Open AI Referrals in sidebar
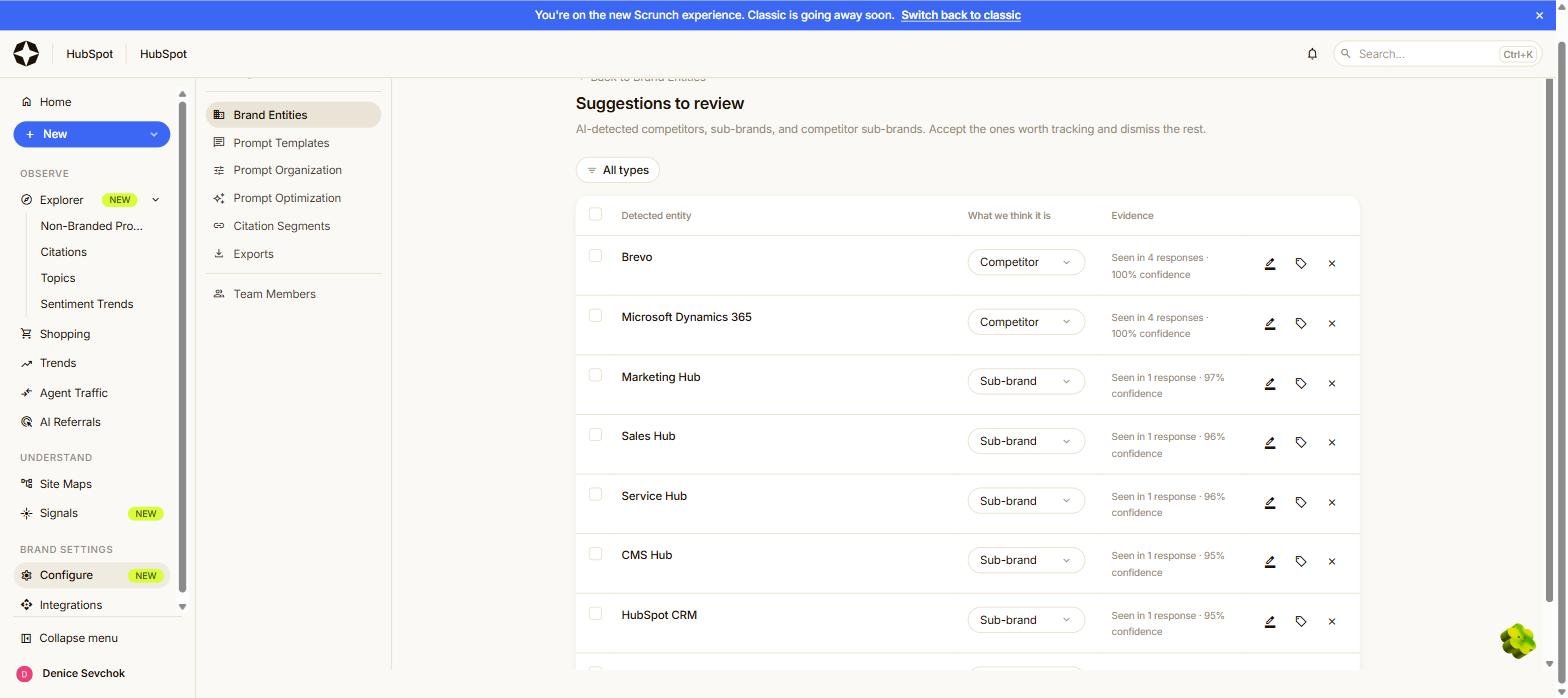Screen dimensions: 1568x698 click(x=92, y=422)
